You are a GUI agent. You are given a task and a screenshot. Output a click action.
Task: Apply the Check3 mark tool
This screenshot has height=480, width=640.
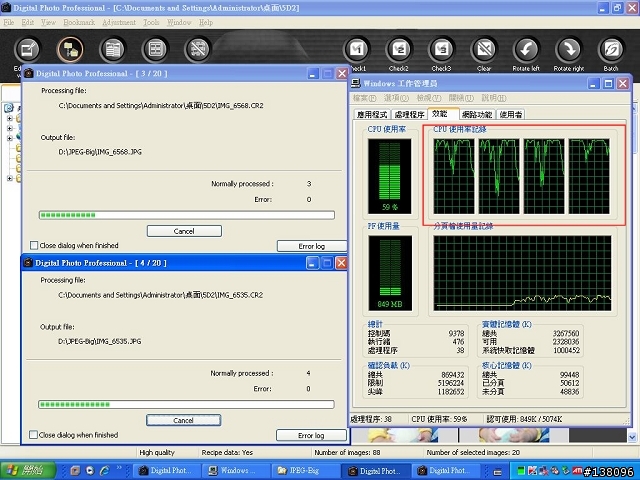click(441, 50)
